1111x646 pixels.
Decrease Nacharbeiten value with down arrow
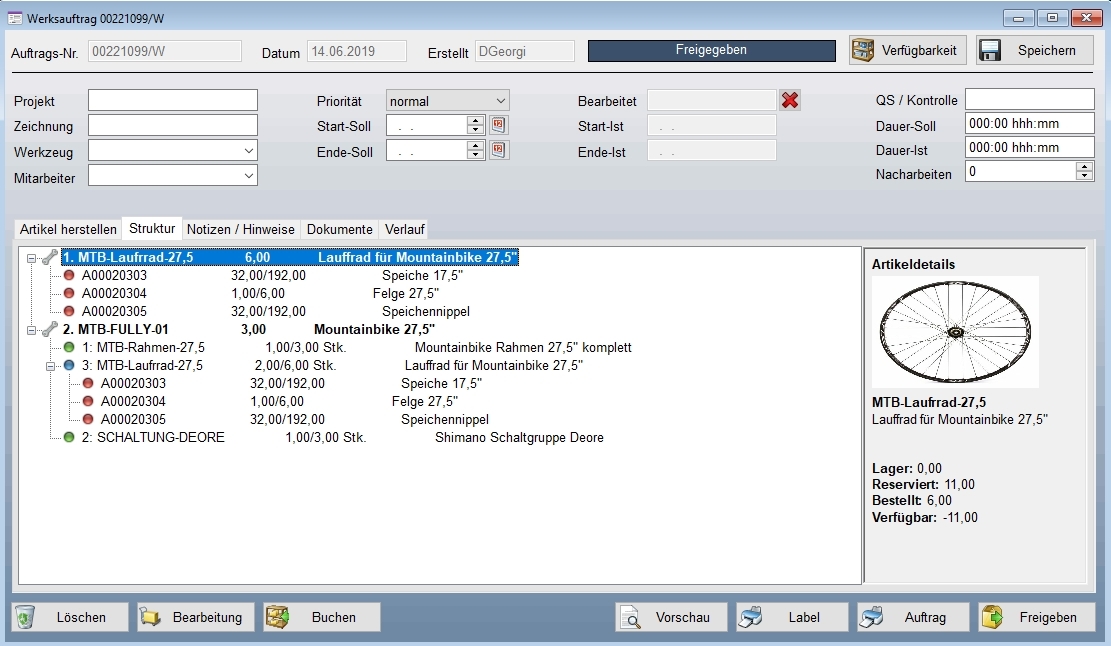(1084, 176)
